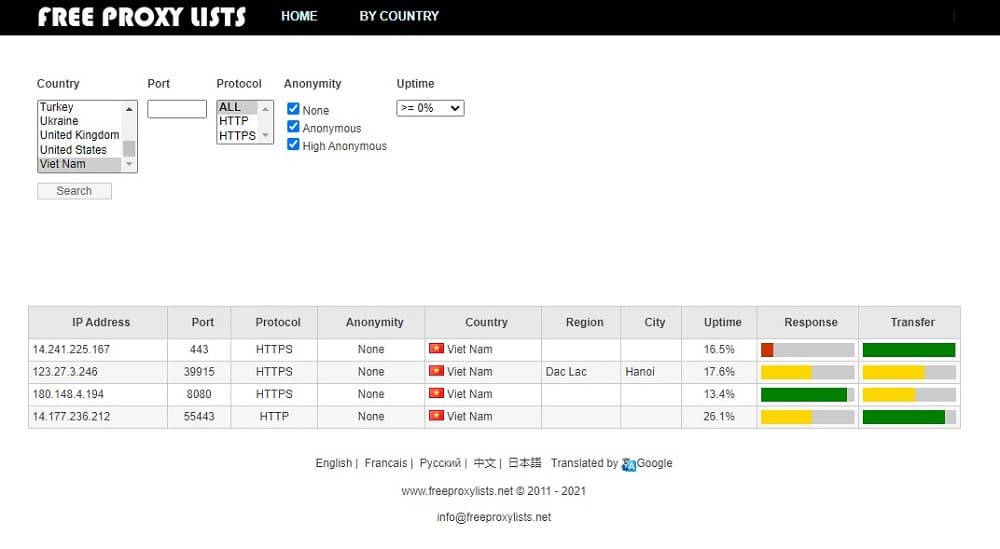Click IP address 14.241.225.167
1000x549 pixels.
click(x=71, y=349)
